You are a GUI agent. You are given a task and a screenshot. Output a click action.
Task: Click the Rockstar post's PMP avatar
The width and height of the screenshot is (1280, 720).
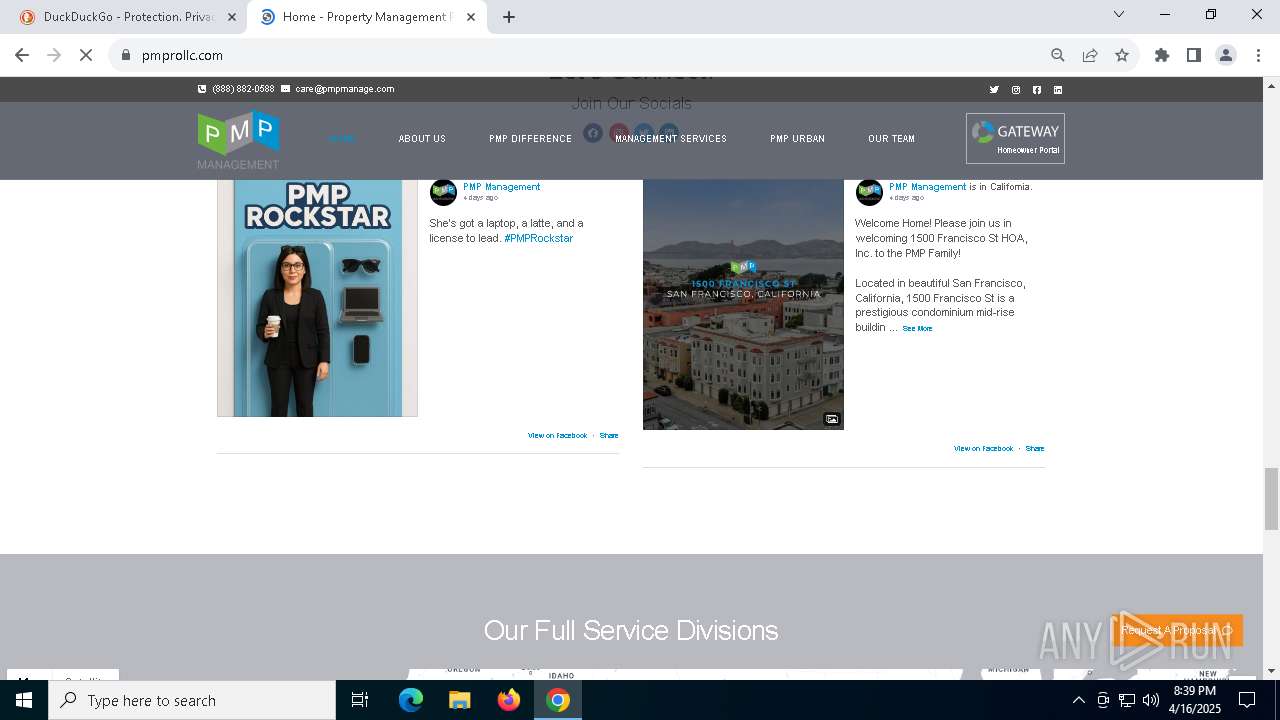pyautogui.click(x=443, y=192)
